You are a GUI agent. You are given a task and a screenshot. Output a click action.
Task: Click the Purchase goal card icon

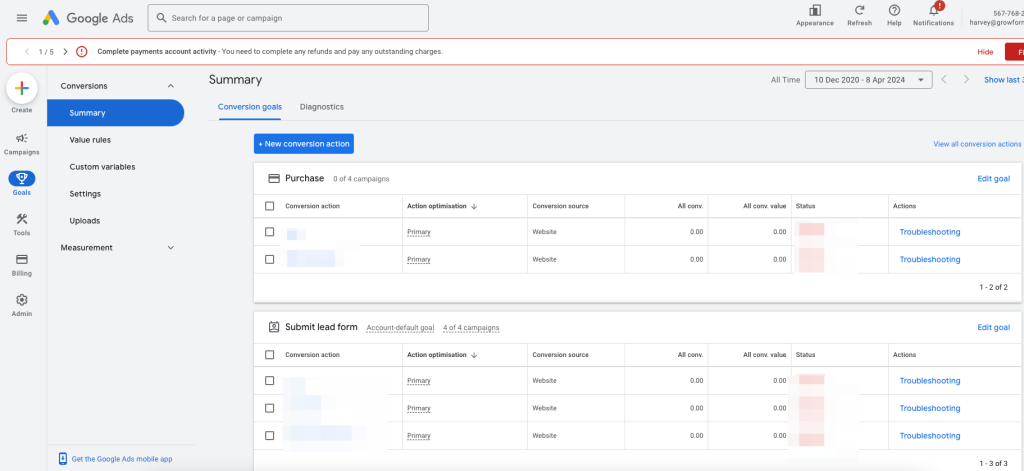274,178
